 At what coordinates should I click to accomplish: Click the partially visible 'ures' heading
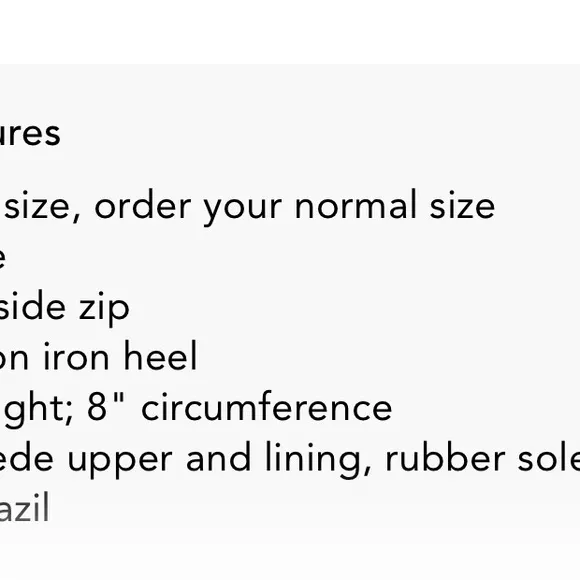tap(30, 134)
